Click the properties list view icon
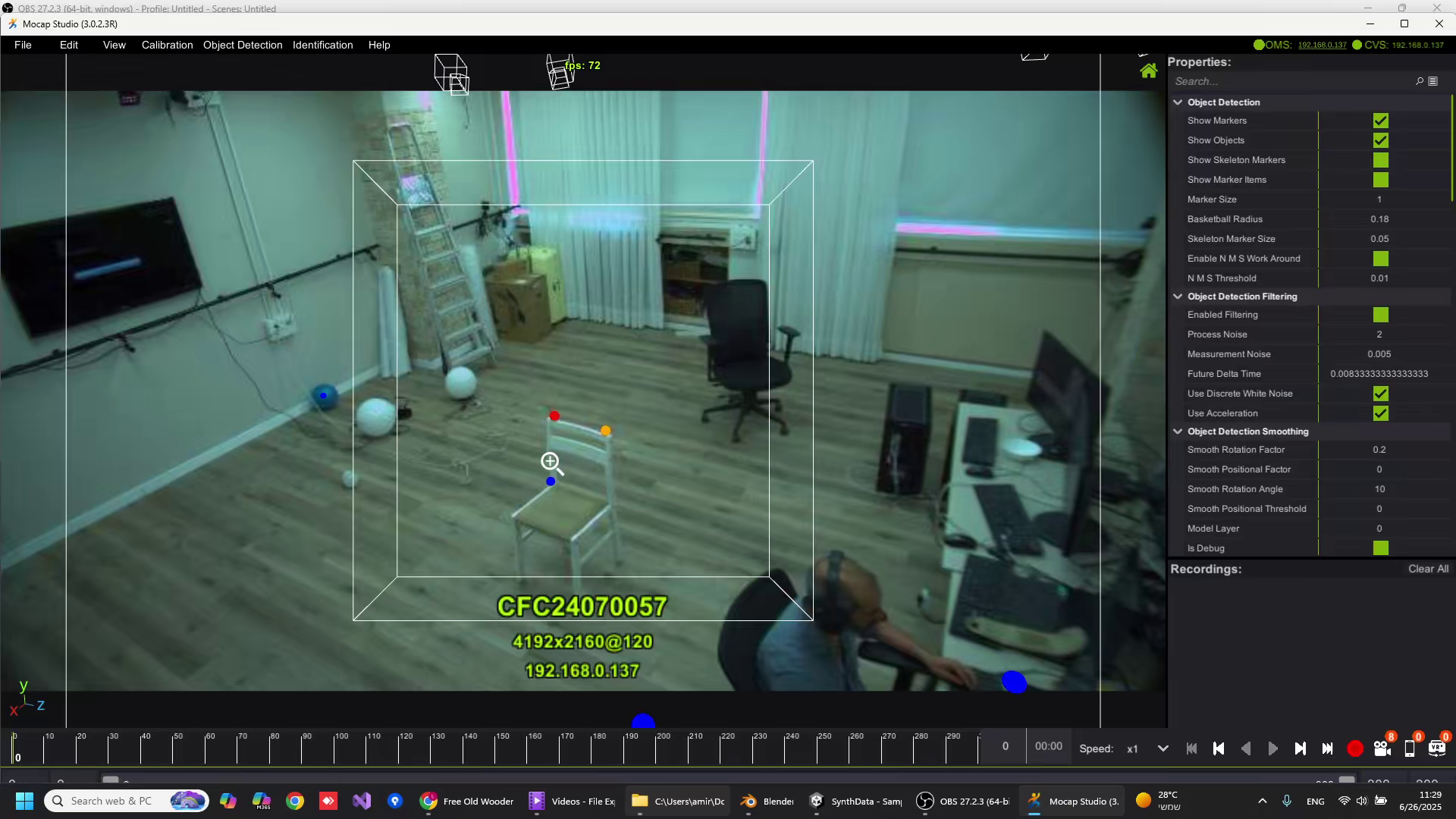This screenshot has width=1456, height=819. click(x=1433, y=81)
